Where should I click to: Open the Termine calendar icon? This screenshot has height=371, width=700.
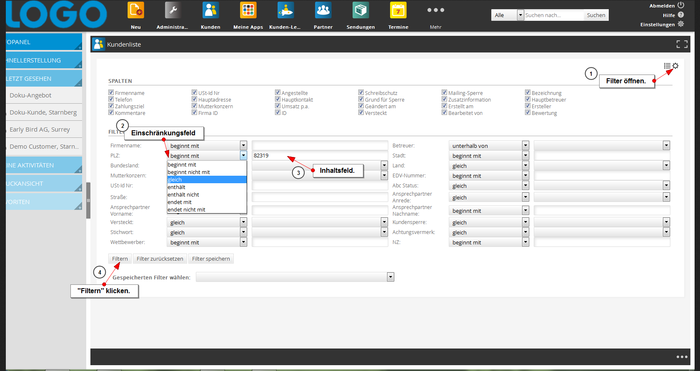click(398, 10)
